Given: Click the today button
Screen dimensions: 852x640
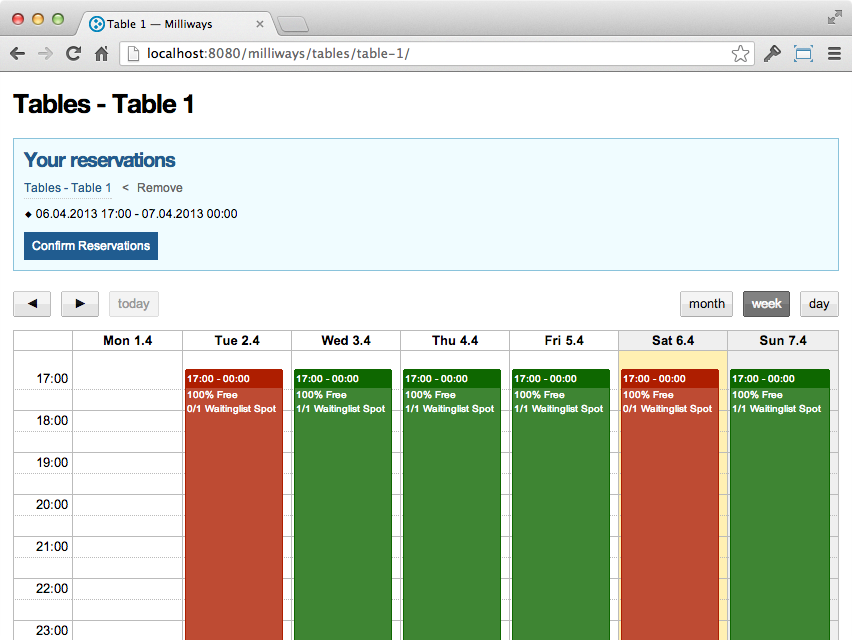Looking at the screenshot, I should pos(134,304).
